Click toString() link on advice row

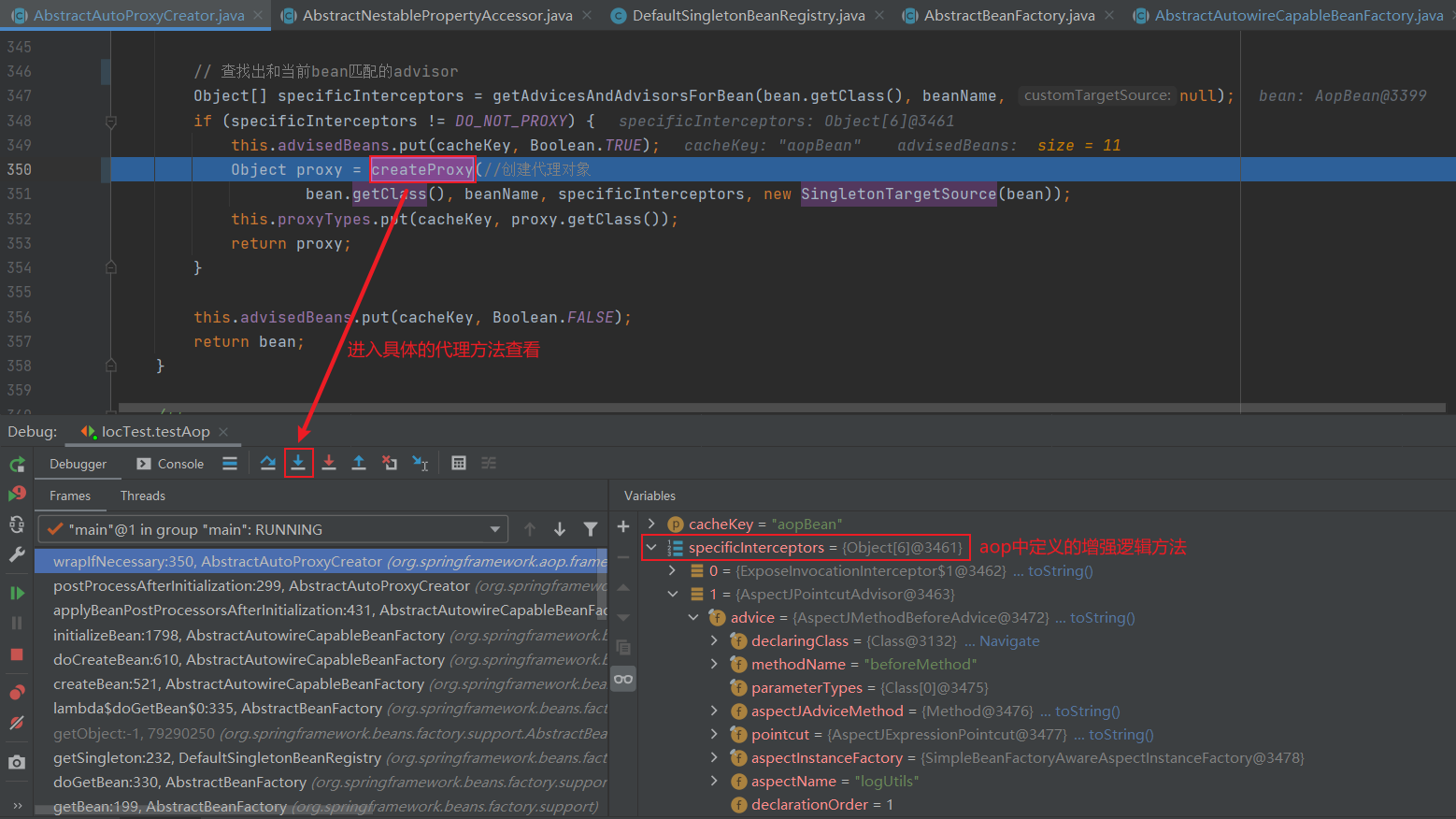tap(1102, 617)
